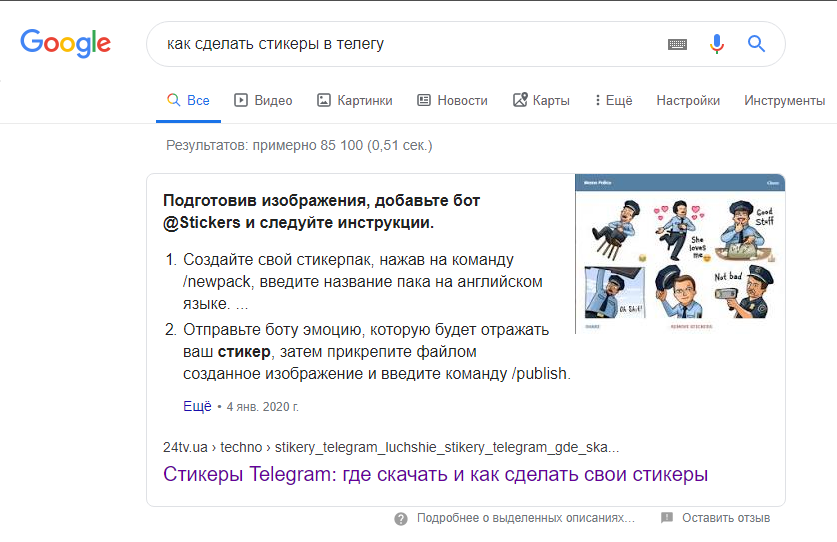
Task: Open Подробнее о выделенных описаниях link
Action: 526,518
